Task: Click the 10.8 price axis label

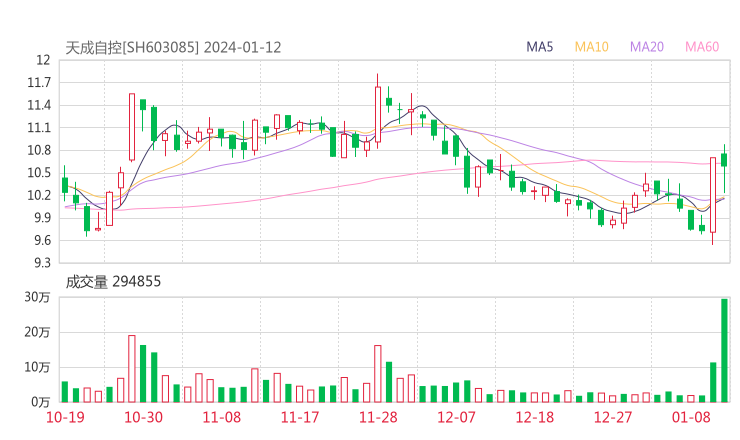Action: (39, 150)
